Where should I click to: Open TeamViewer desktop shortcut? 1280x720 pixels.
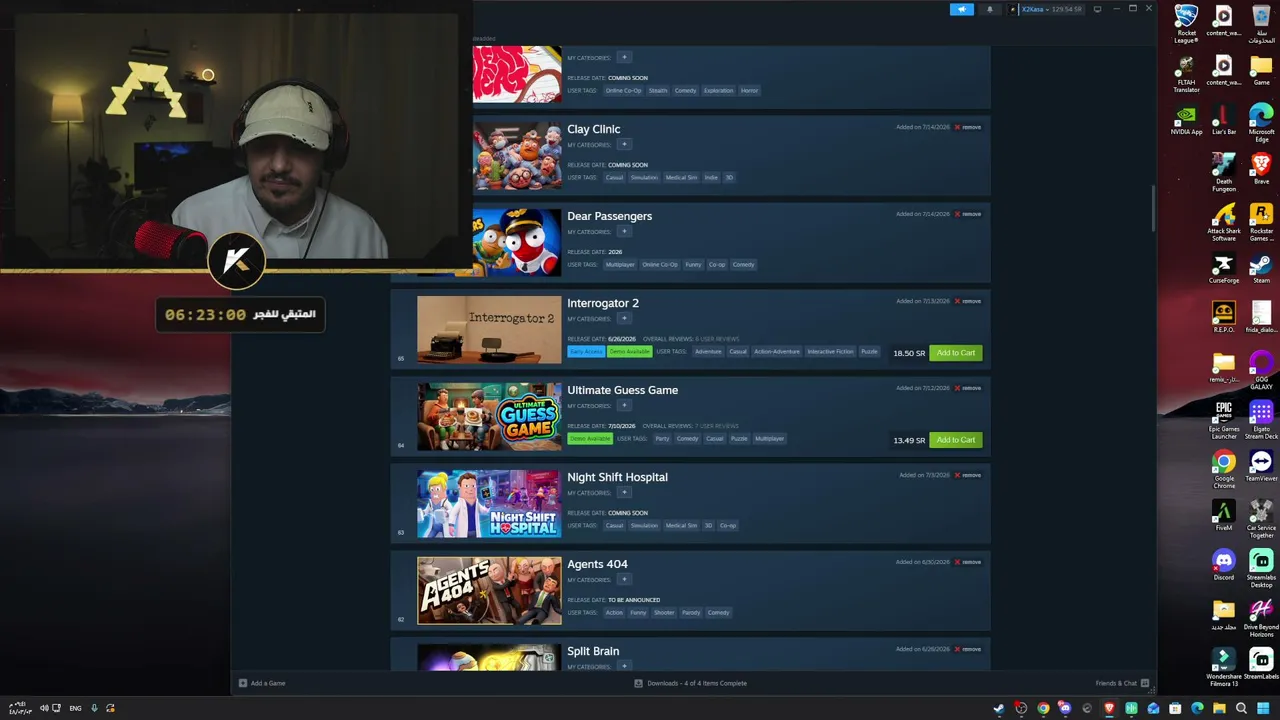coord(1261,467)
